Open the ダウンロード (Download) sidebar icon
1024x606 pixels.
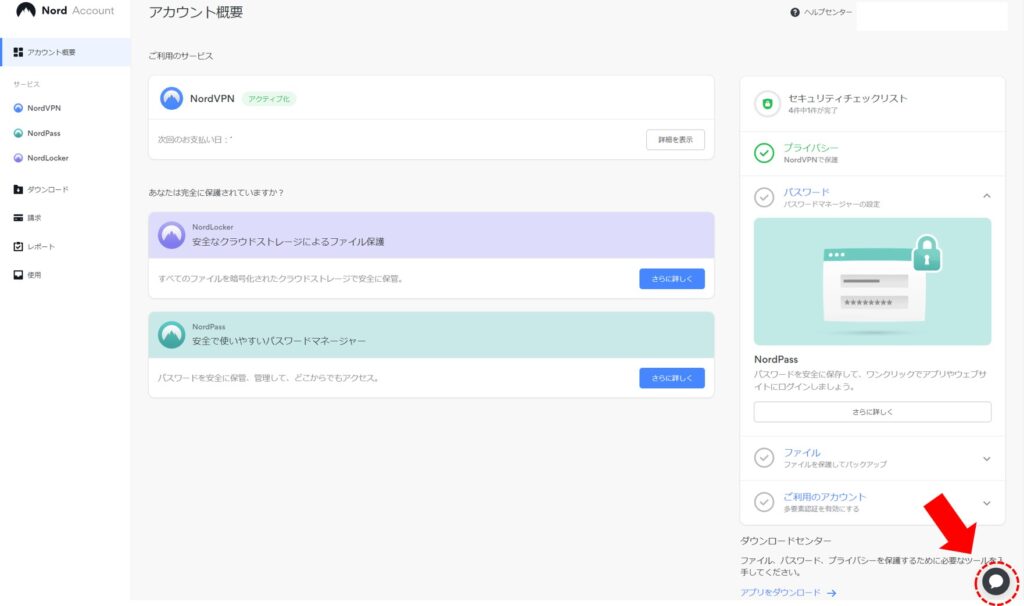17,189
